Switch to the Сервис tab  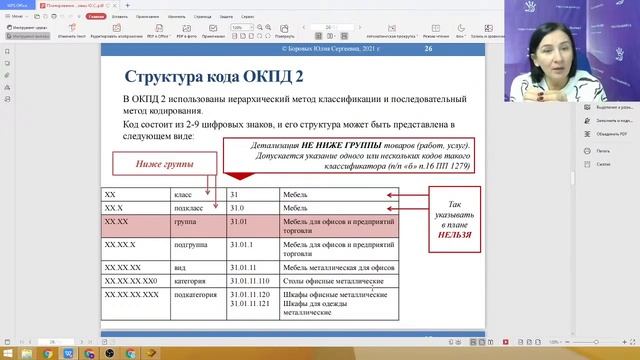pyautogui.click(x=247, y=16)
